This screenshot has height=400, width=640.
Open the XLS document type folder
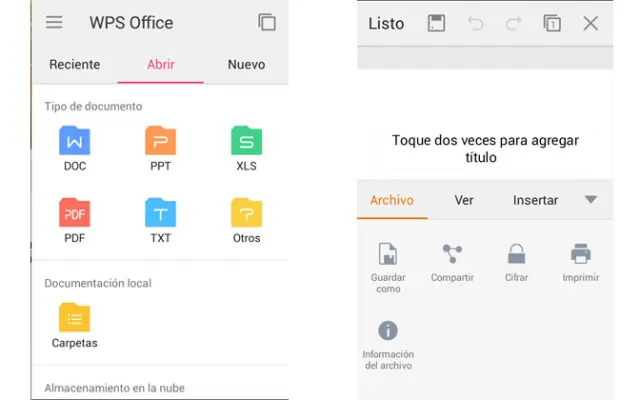(x=246, y=141)
